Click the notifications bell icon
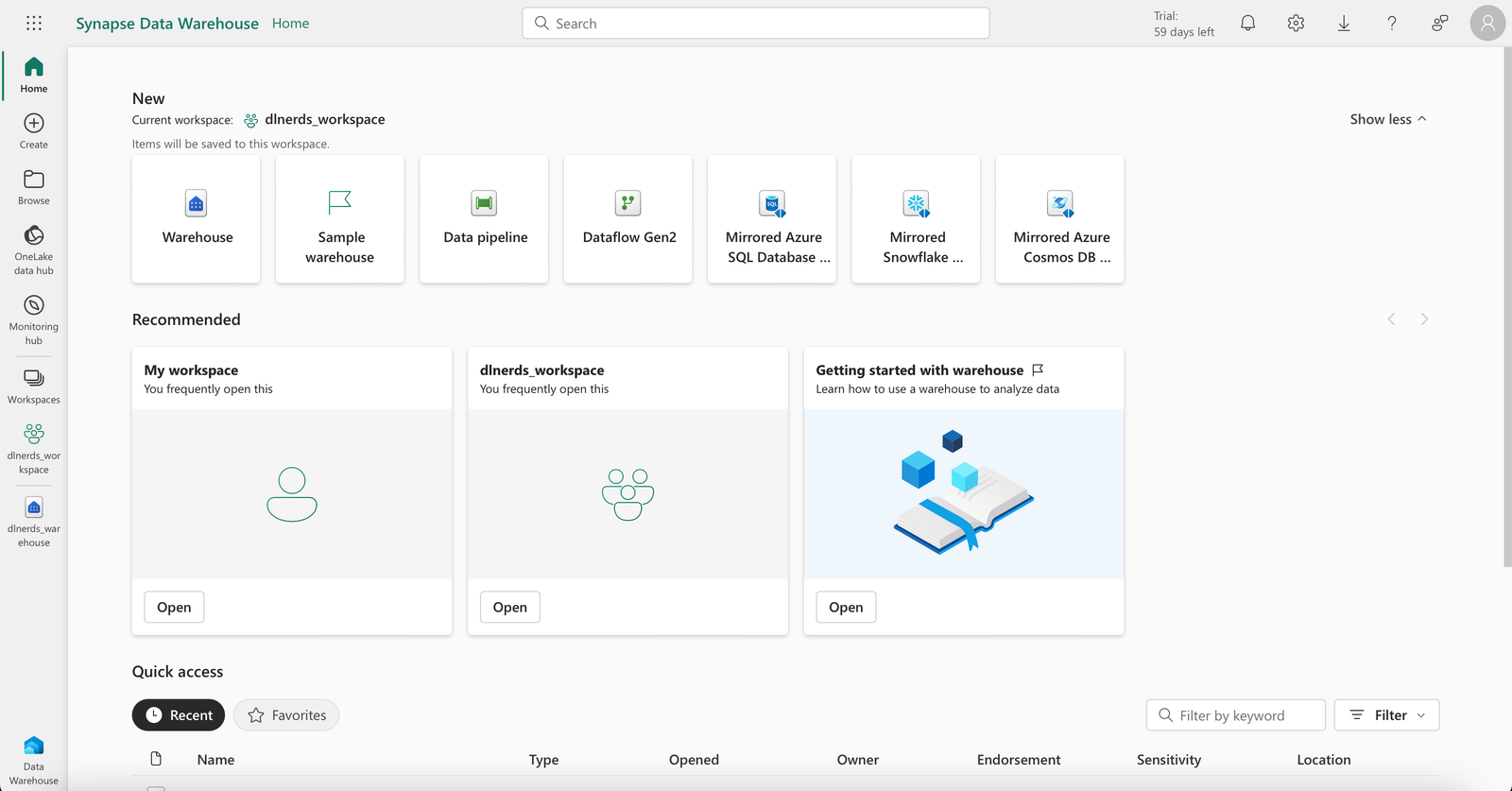1512x791 pixels. (x=1247, y=23)
